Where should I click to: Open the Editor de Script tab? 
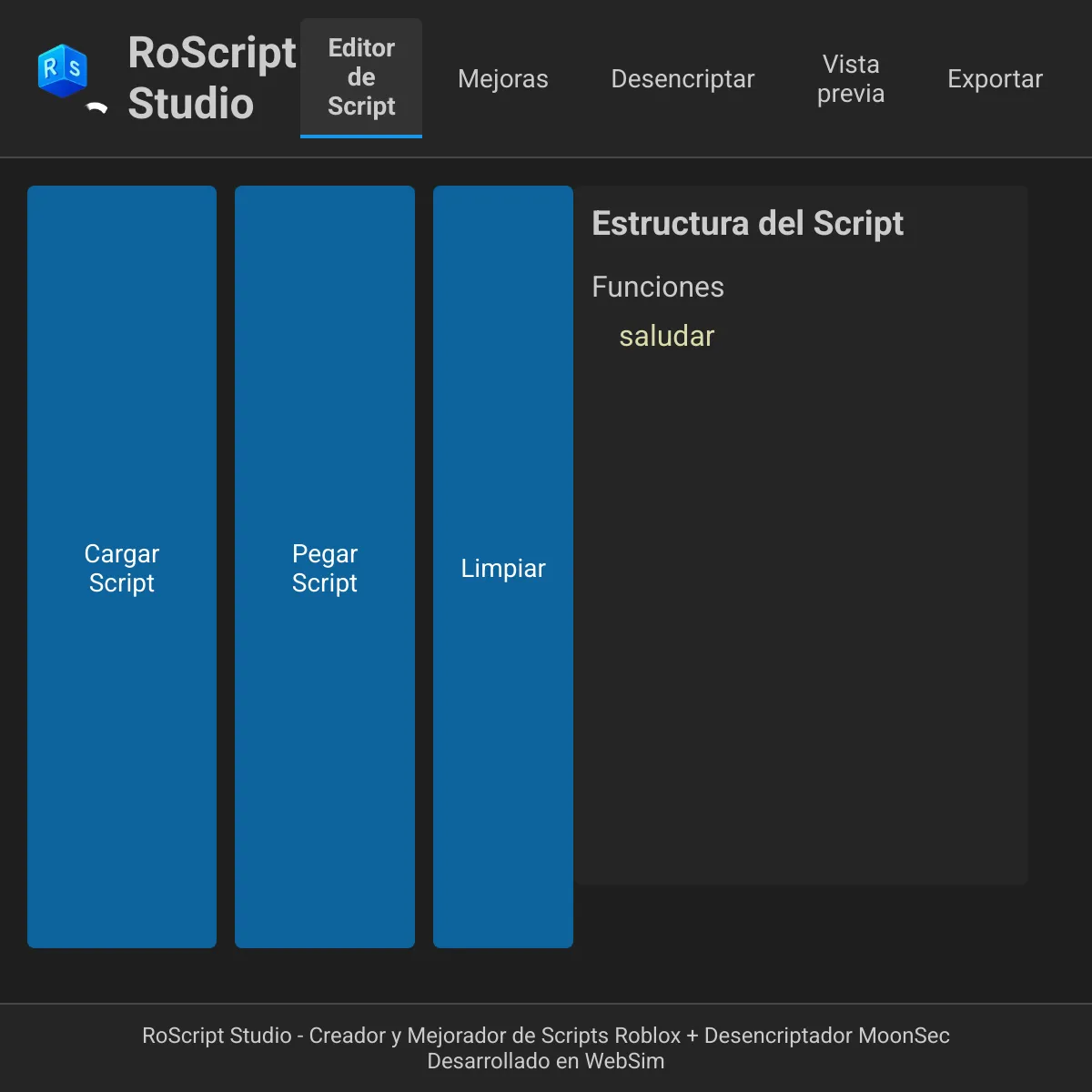pos(361,77)
